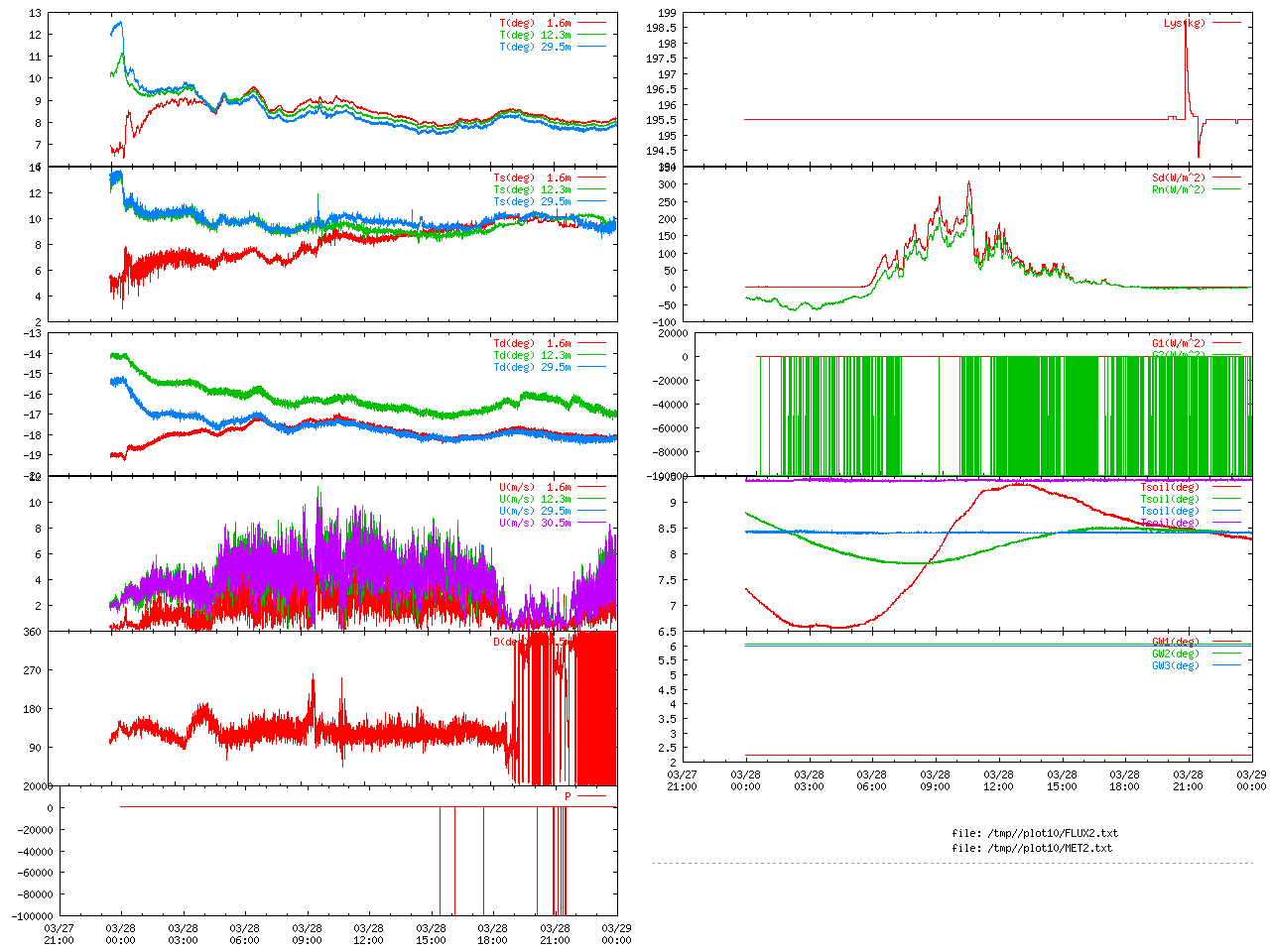Select the 'Ts(deg) 12.3m' legend label
This screenshot has height=952, width=1270.
[x=532, y=189]
